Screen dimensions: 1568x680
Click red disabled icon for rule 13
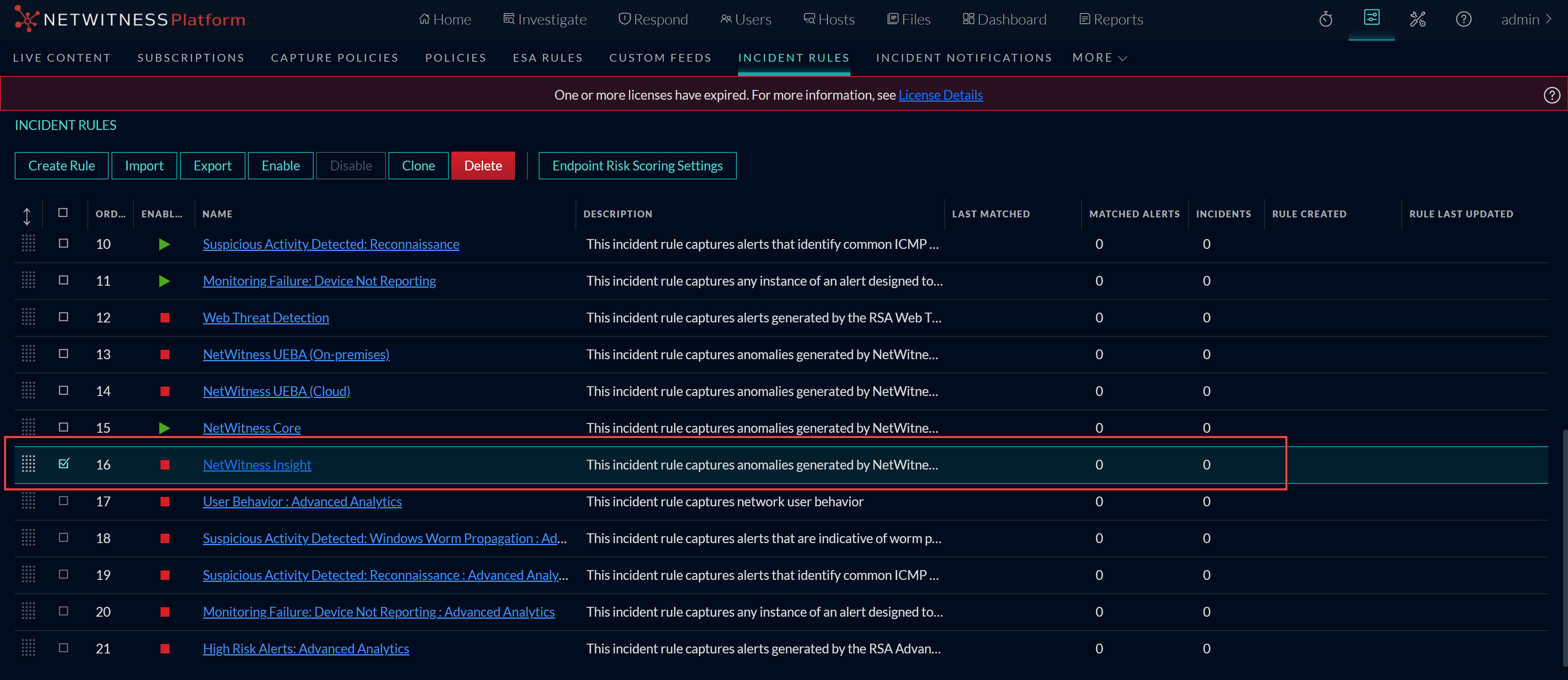click(164, 354)
